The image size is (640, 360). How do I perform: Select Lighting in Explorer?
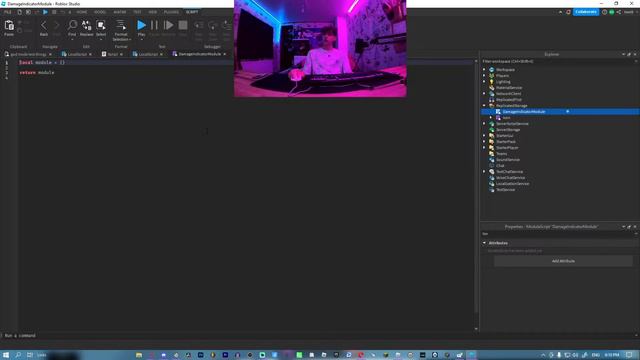(x=503, y=82)
